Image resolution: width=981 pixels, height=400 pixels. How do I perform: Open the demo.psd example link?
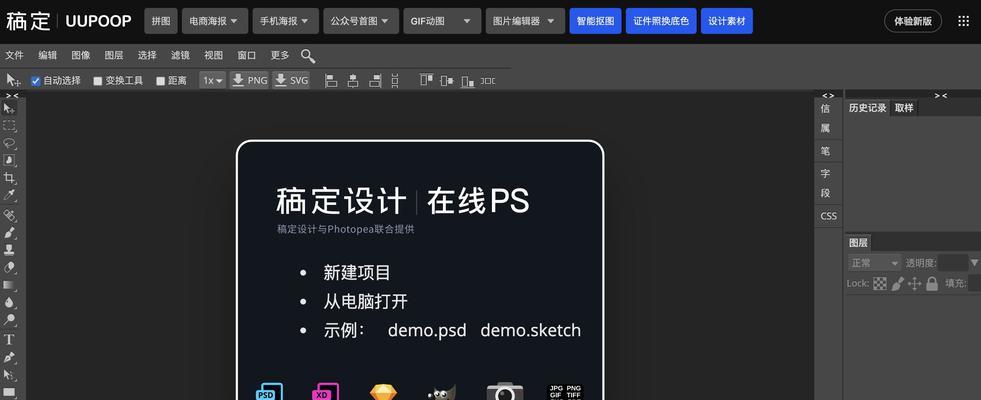pos(427,330)
